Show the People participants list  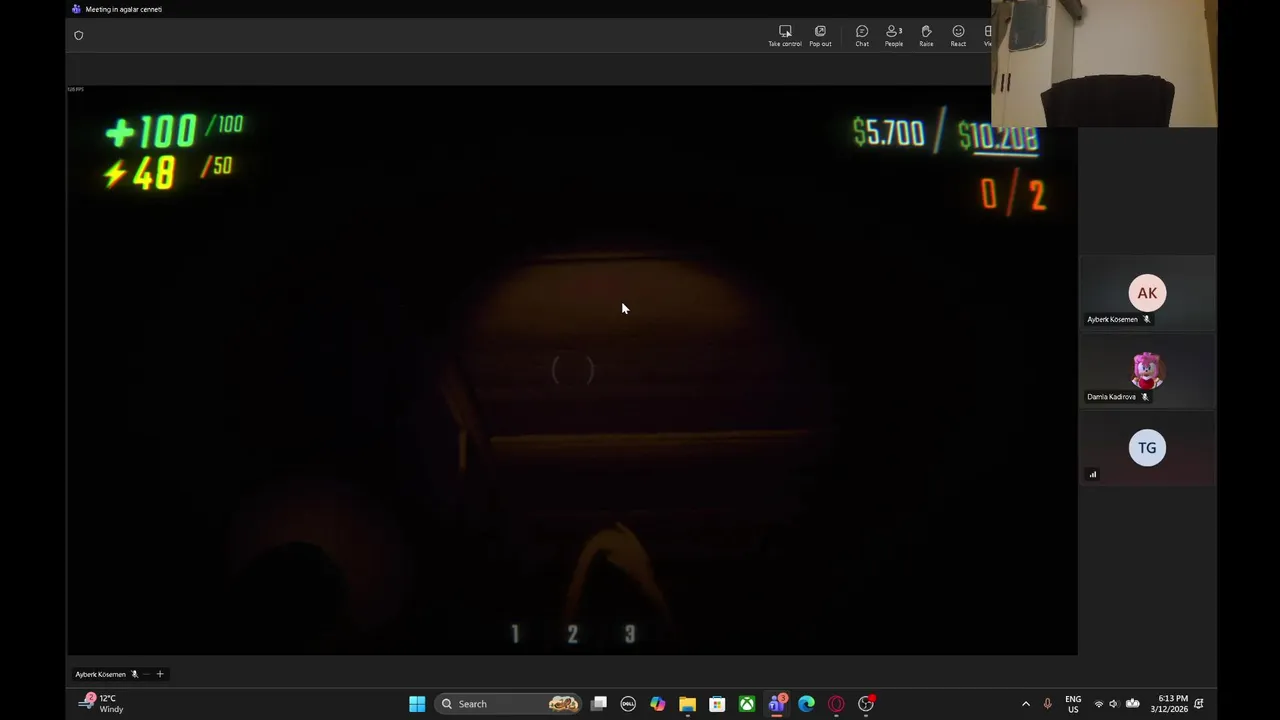pyautogui.click(x=894, y=36)
